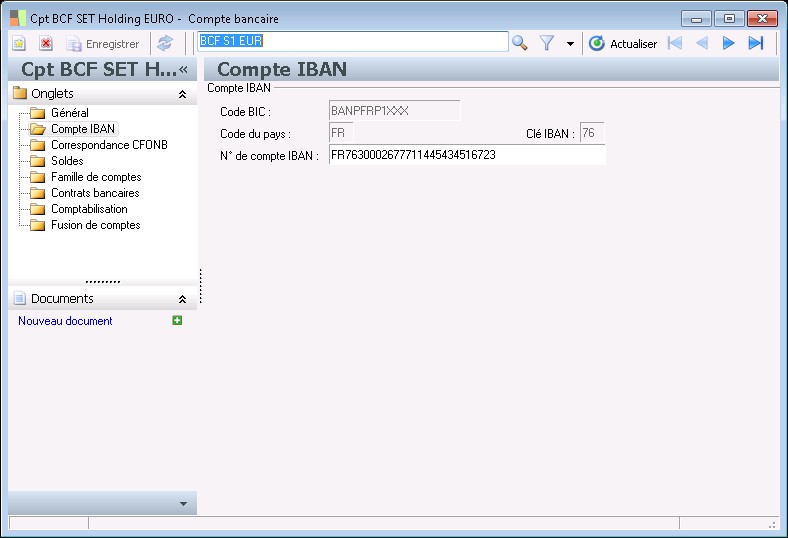Collapse the left sidebar with double chevron
The height and width of the screenshot is (538, 788).
coord(183,69)
